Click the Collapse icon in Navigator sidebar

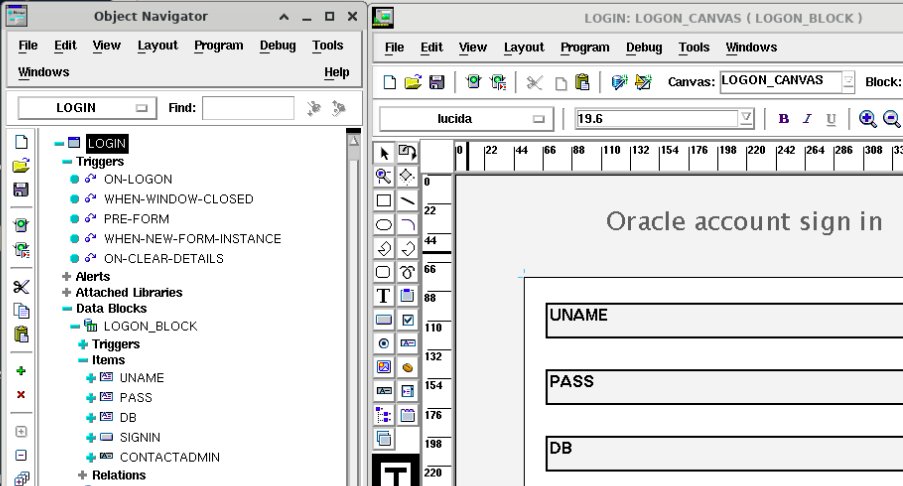21,455
